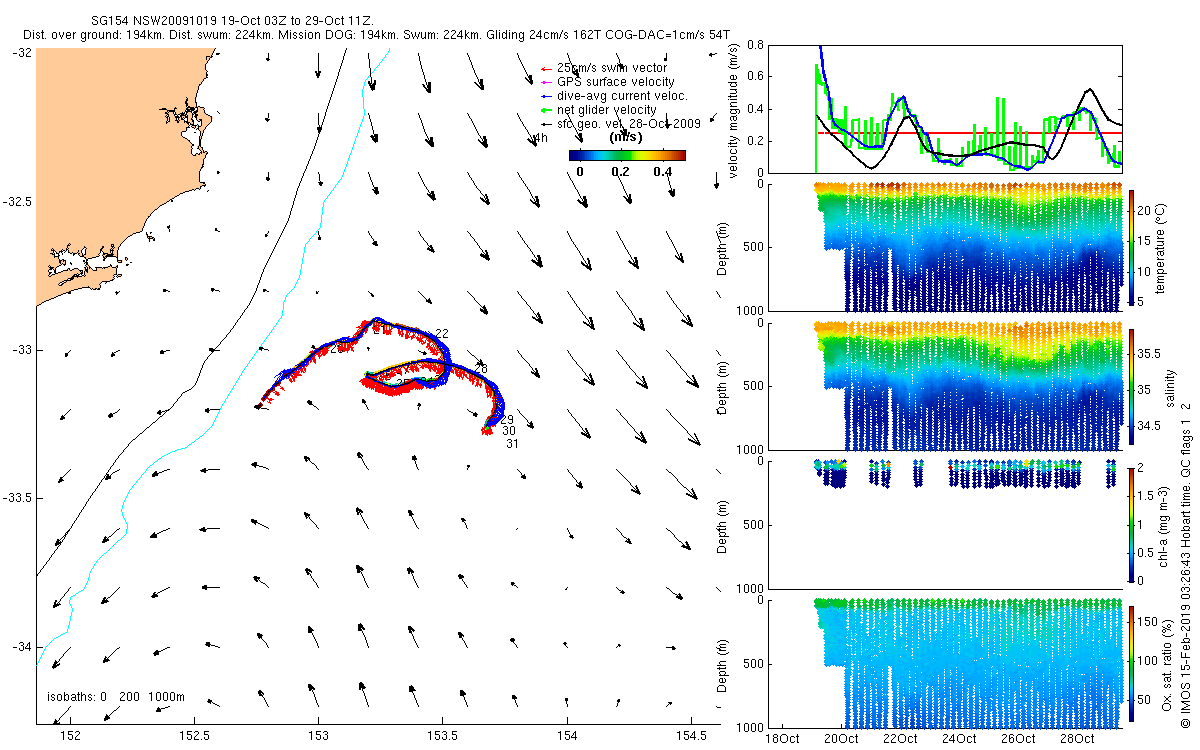Click the '35.5' salinity color bar tick

(x=1150, y=353)
